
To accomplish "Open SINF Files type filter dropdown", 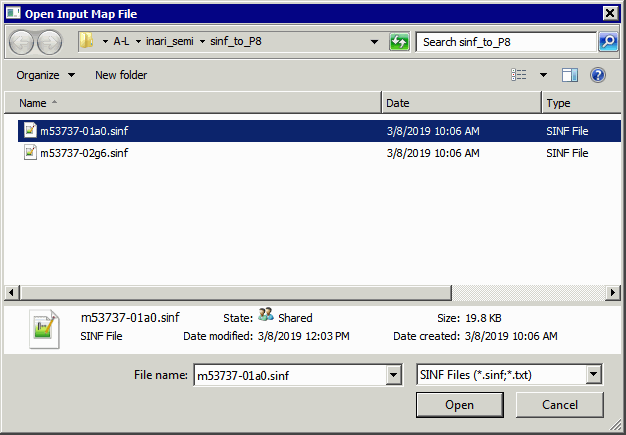I will (593, 374).
